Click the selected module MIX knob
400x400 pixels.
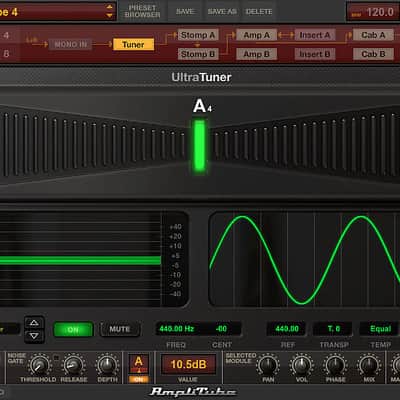click(x=369, y=365)
